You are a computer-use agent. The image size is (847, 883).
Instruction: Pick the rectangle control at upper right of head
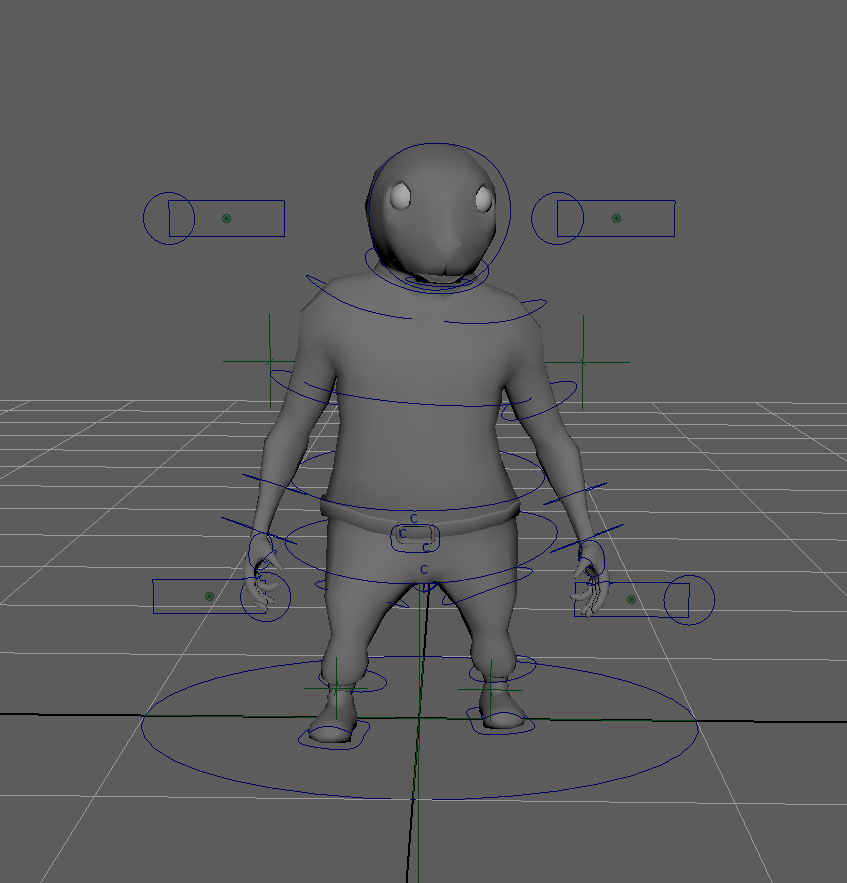(x=616, y=218)
